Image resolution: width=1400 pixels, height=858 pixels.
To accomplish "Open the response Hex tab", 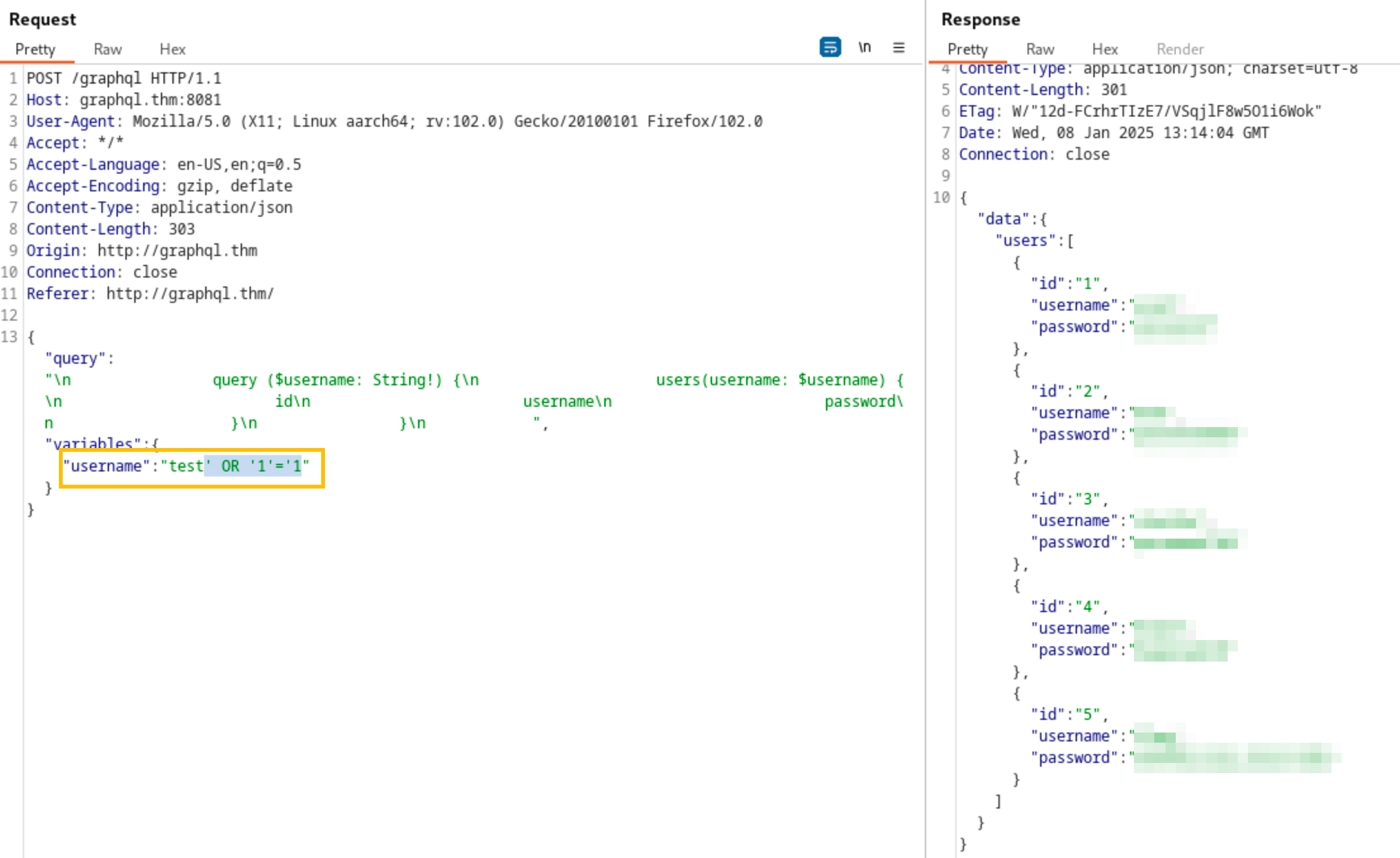I will pos(1104,49).
